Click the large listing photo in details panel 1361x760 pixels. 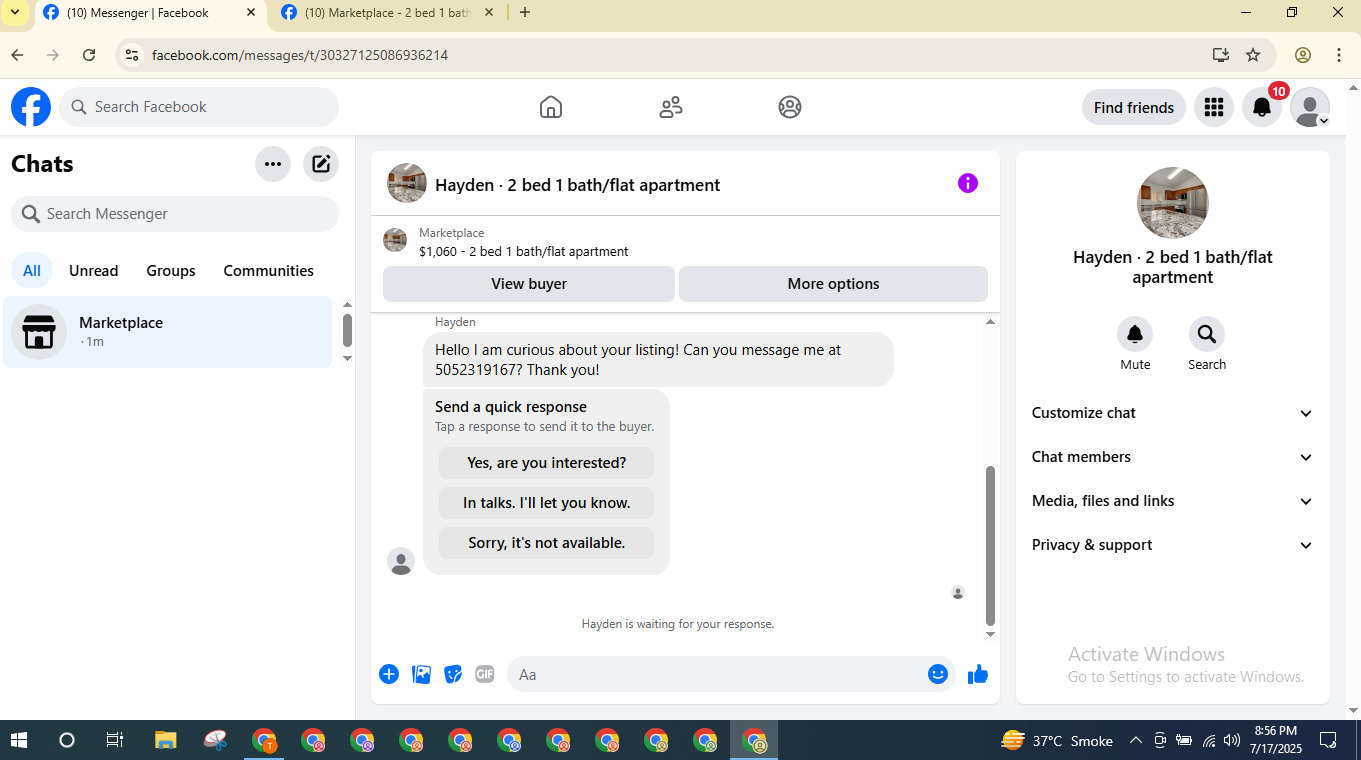pyautogui.click(x=1173, y=203)
